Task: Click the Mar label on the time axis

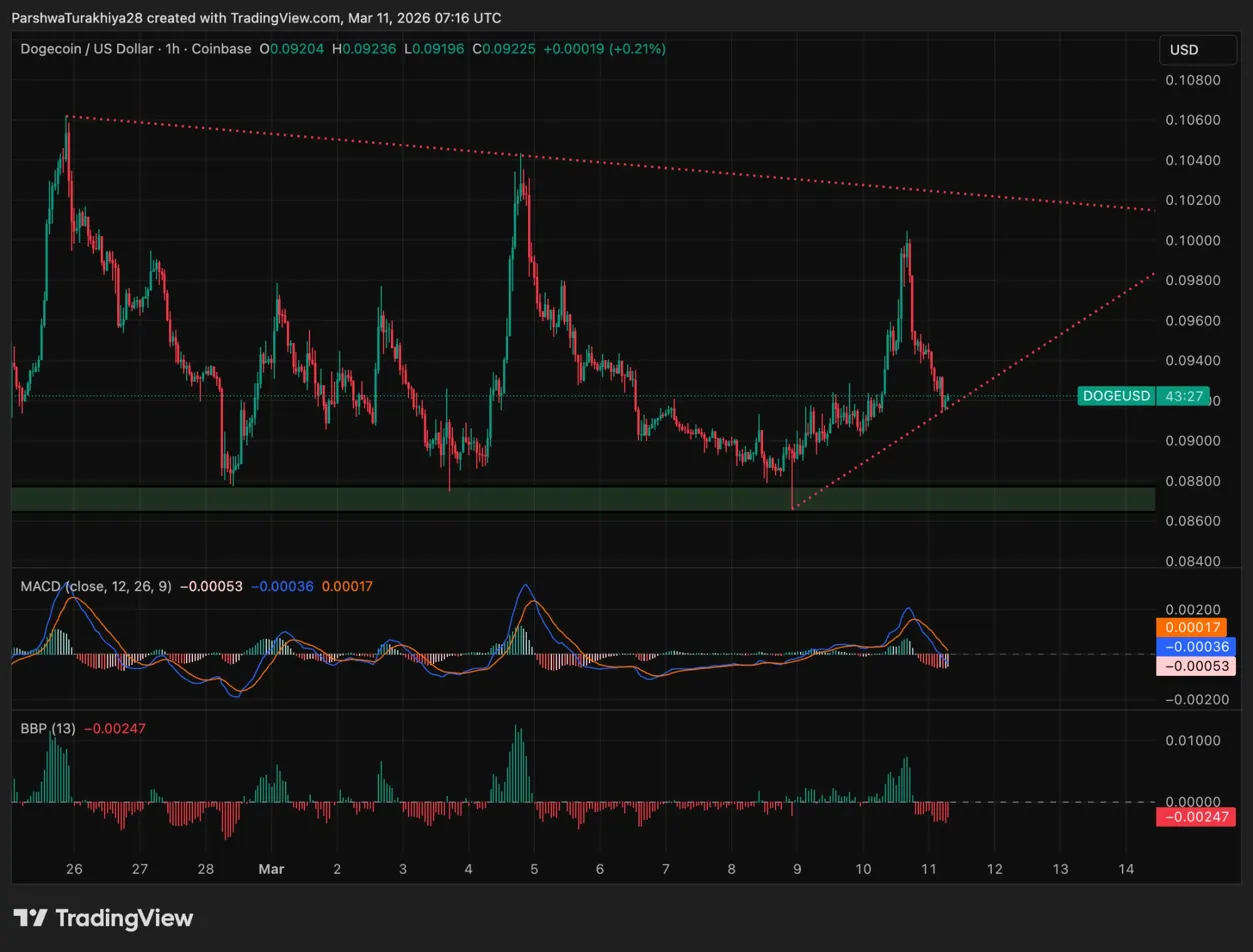Action: coord(271,869)
